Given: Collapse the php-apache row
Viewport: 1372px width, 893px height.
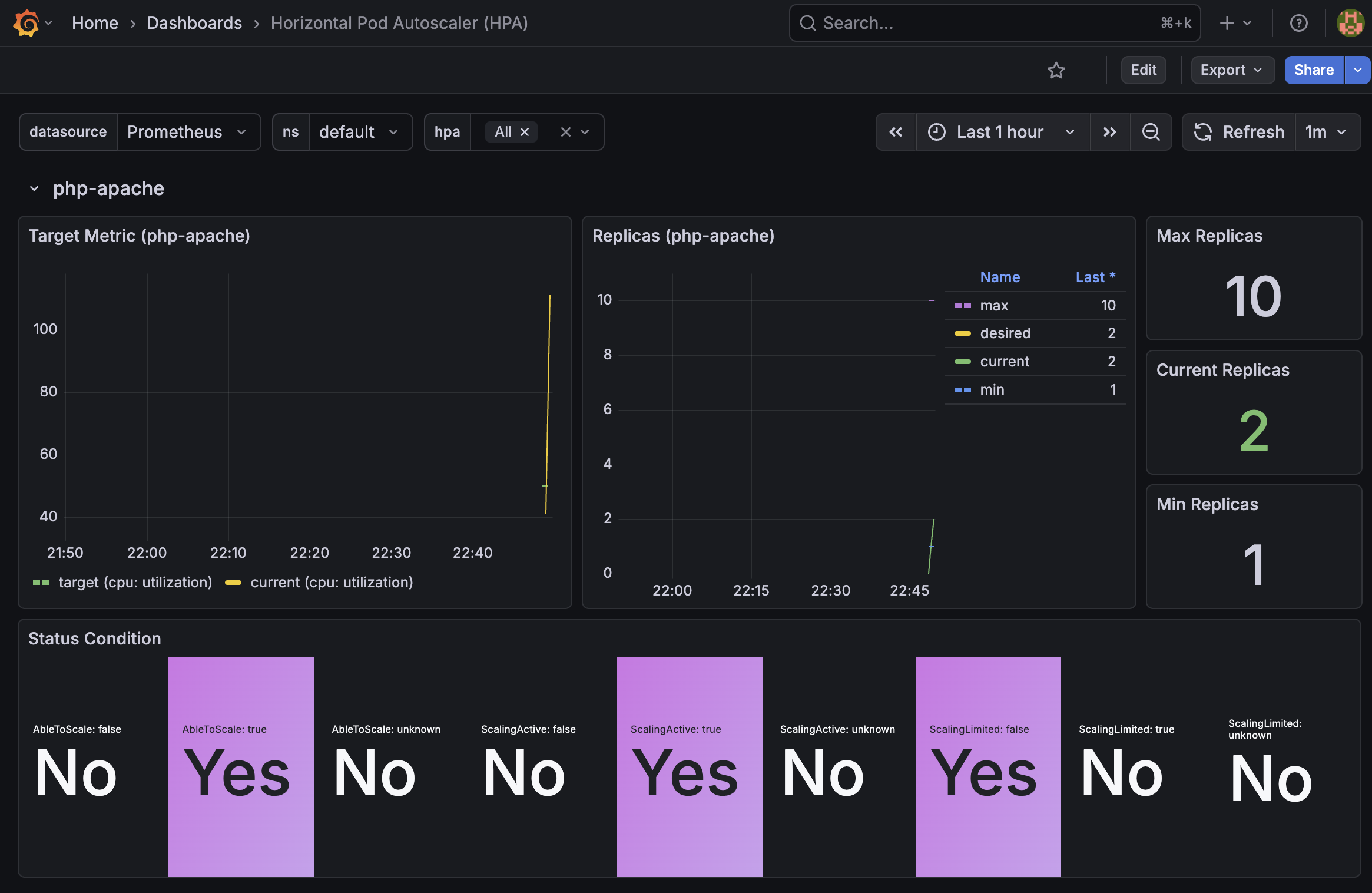Looking at the screenshot, I should [x=34, y=189].
